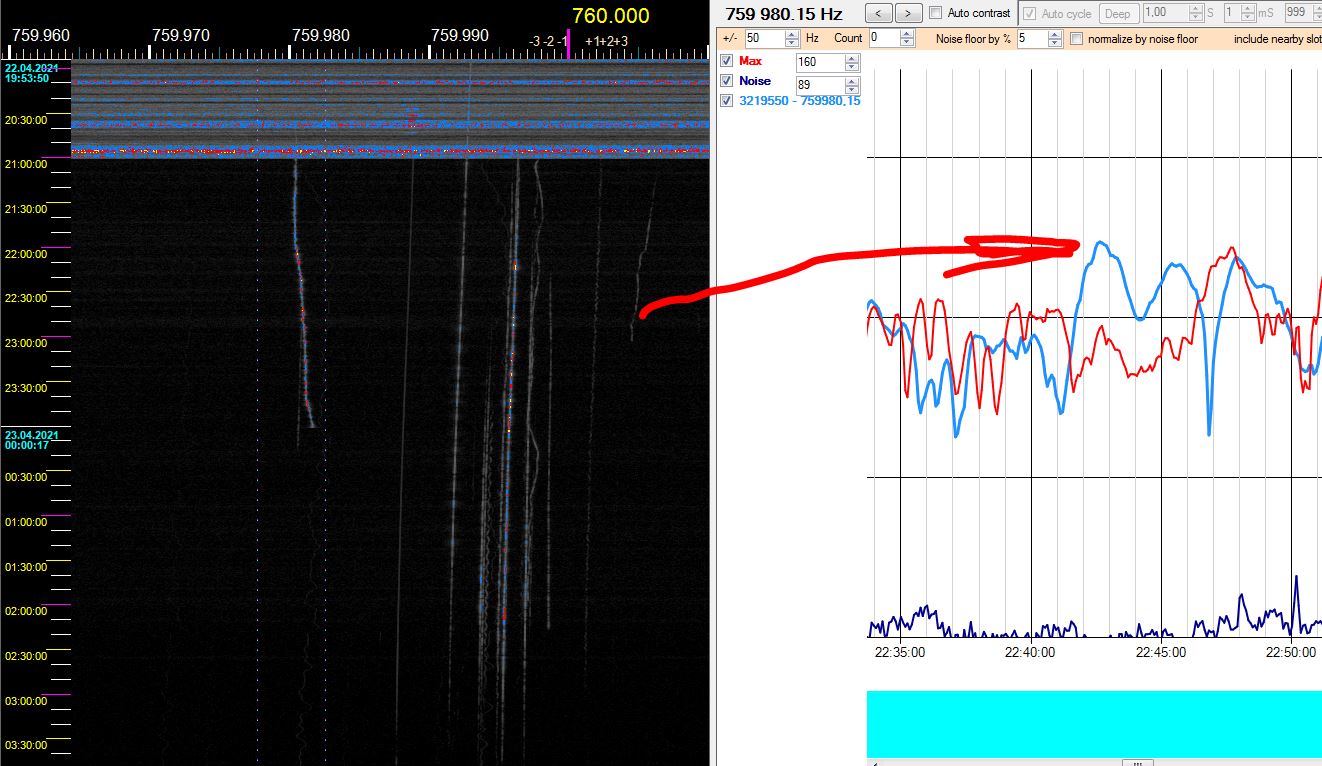
Task: Click the 03:30:00 time label
Action: click(x=25, y=745)
